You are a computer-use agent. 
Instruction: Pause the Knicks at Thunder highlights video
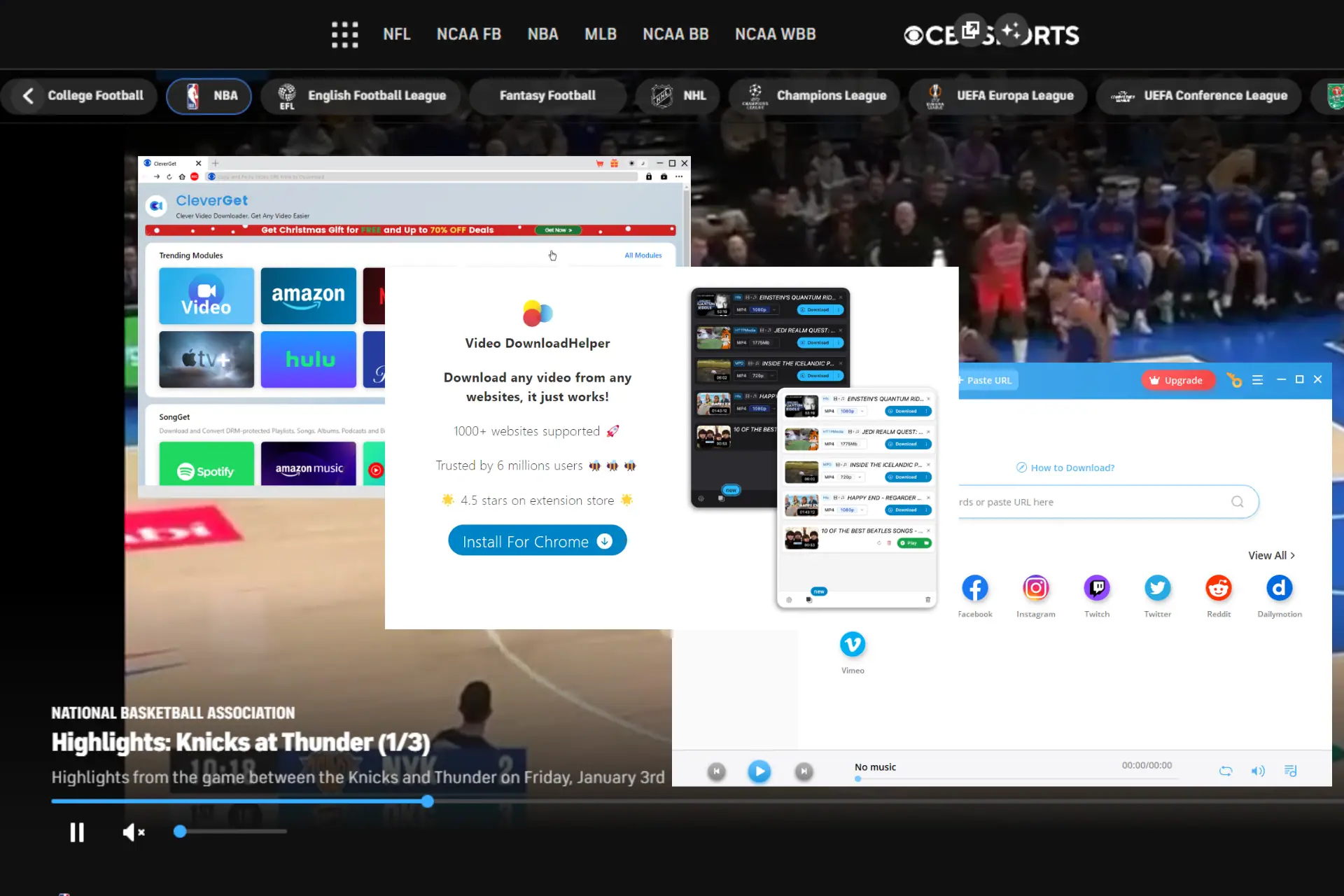tap(77, 832)
